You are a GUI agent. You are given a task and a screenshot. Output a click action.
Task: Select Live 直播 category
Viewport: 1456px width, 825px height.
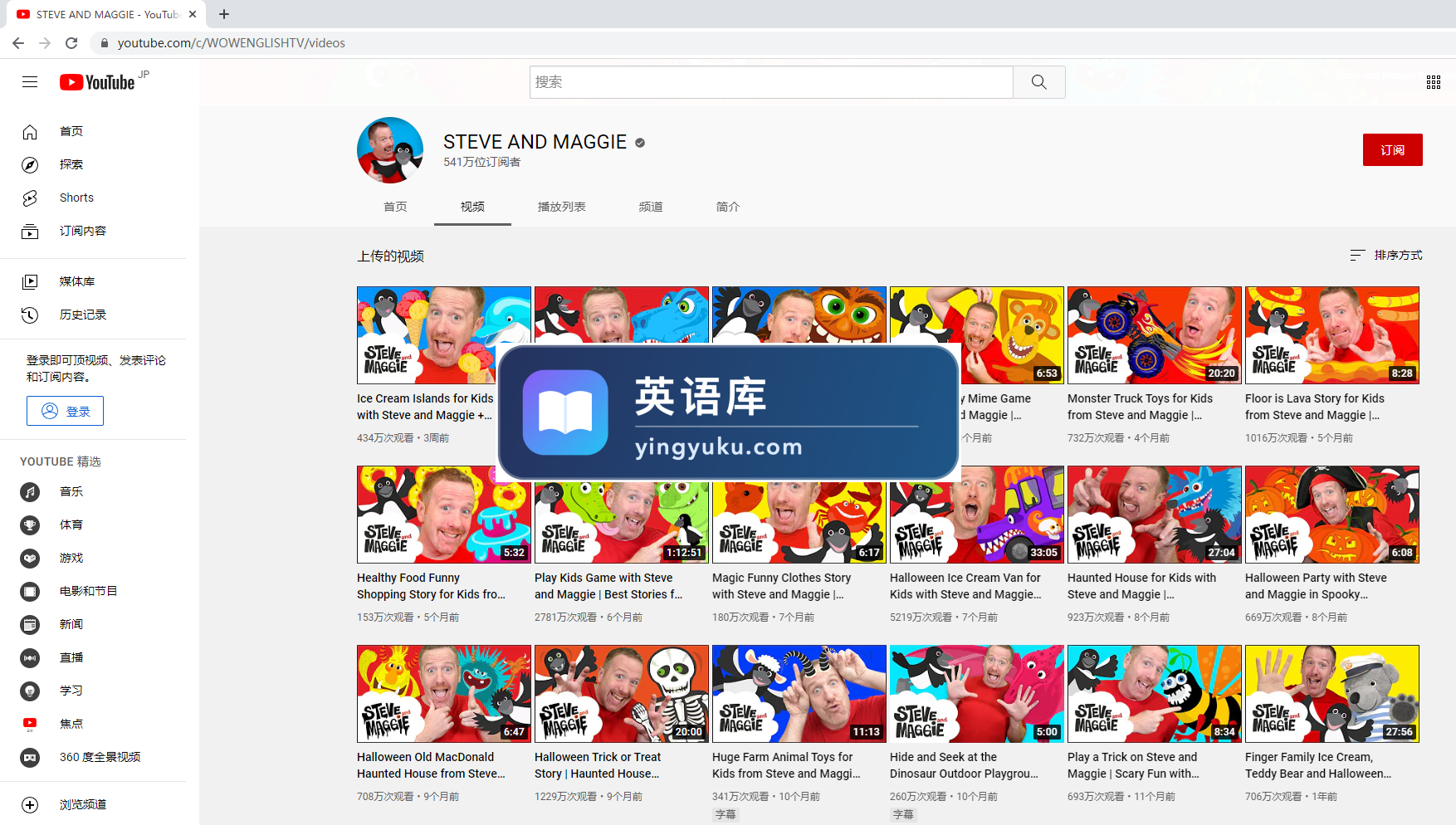tap(71, 657)
